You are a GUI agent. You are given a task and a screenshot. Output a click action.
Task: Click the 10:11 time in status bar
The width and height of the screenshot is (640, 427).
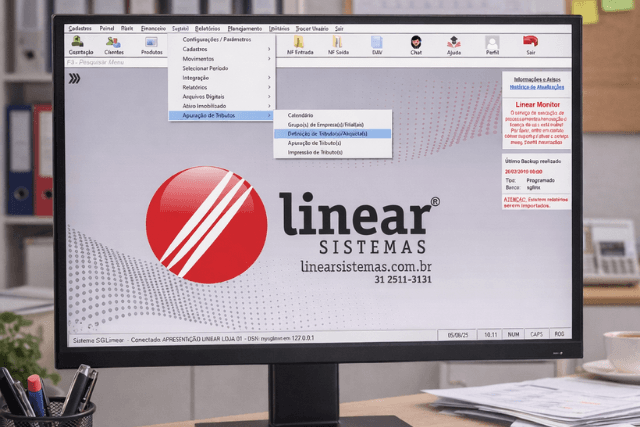click(x=491, y=335)
